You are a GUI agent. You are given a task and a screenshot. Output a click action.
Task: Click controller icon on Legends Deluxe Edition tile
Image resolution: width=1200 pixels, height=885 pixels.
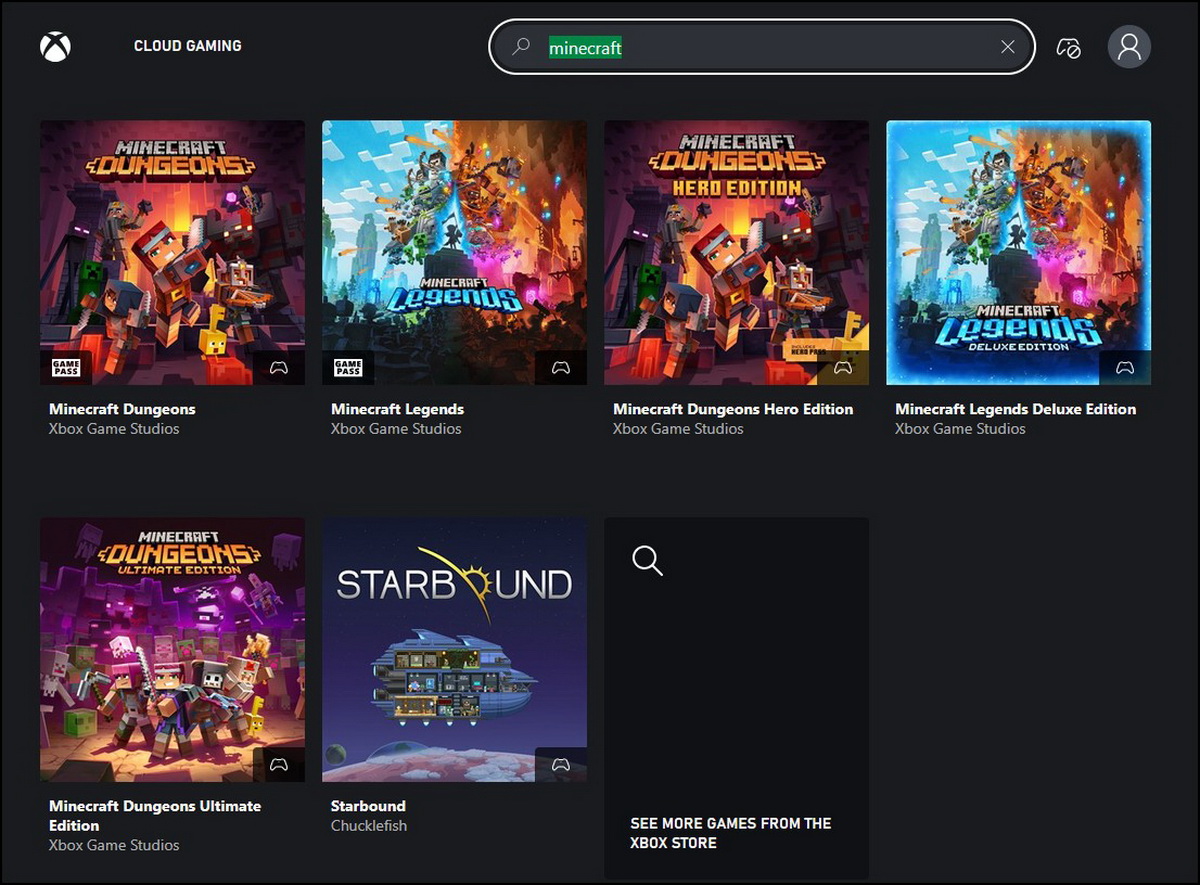pyautogui.click(x=1125, y=368)
